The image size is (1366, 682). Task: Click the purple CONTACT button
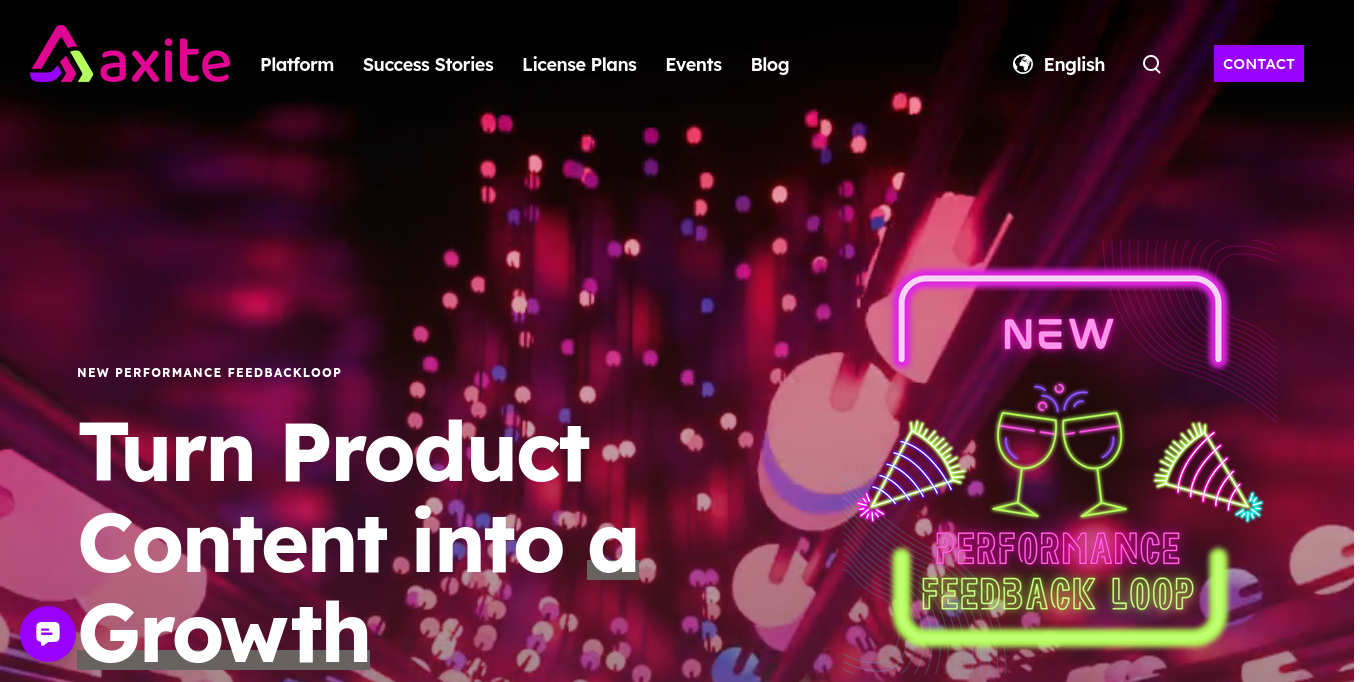tap(1259, 64)
